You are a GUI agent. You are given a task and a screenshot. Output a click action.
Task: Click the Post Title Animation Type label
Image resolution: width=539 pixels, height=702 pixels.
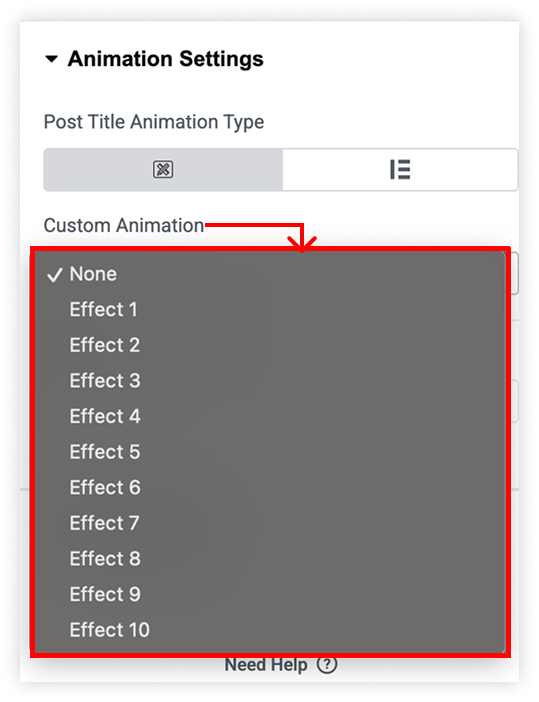point(154,122)
